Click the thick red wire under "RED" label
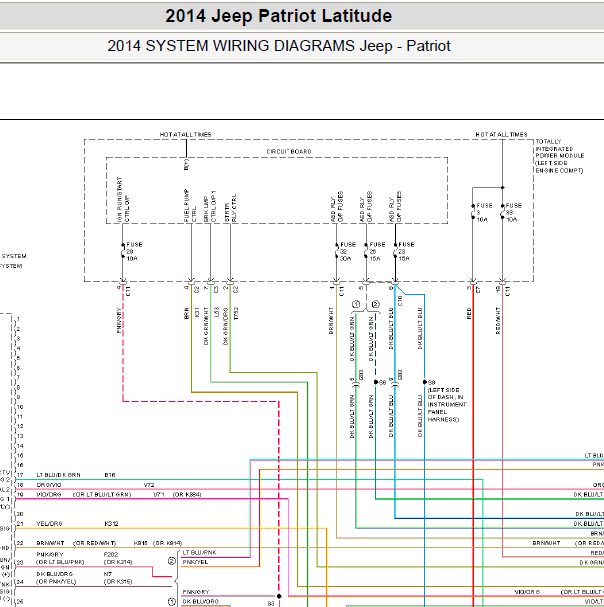Viewport: 604px width, 607px height. 473,445
